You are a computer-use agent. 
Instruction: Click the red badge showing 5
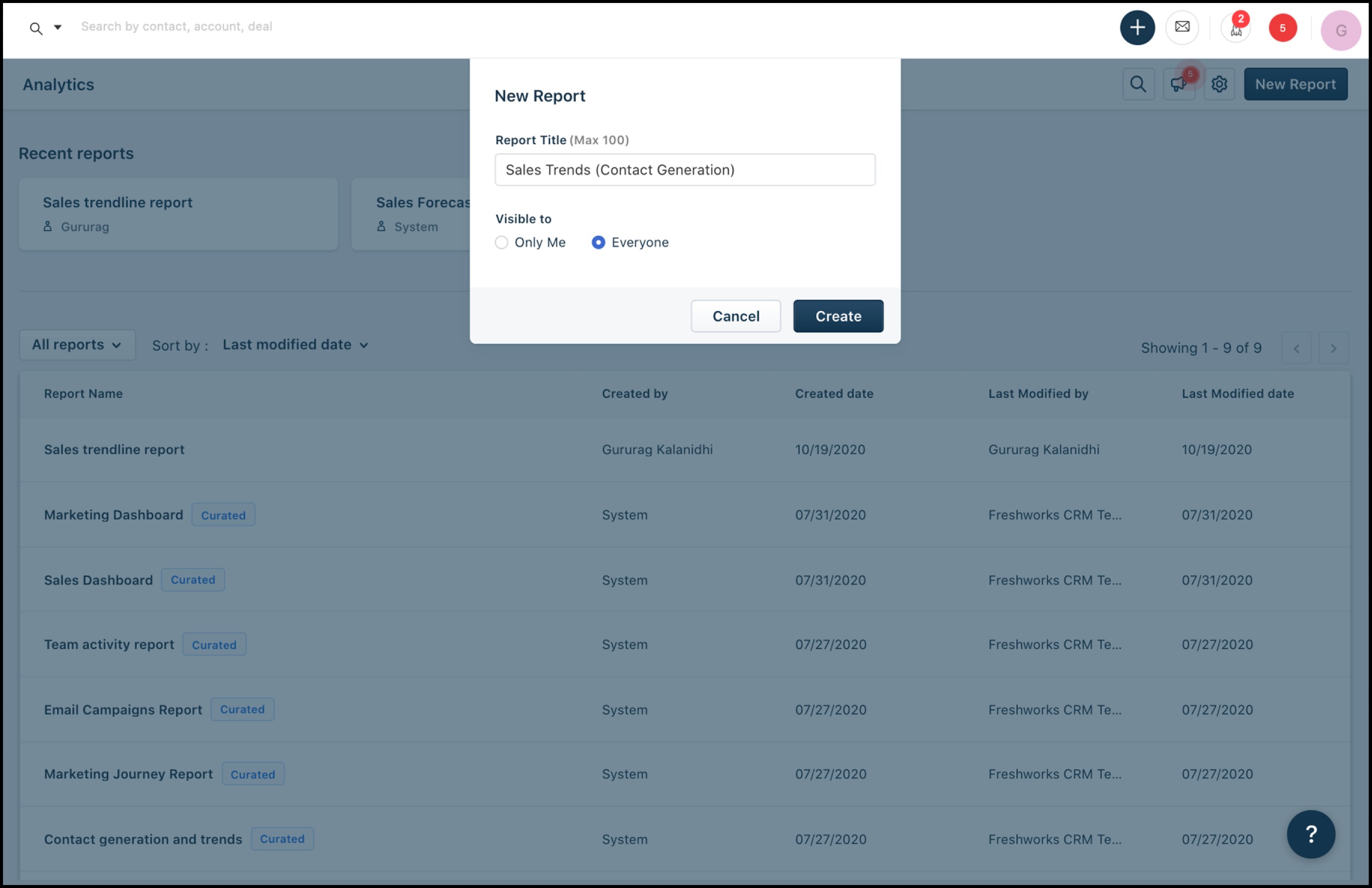pyautogui.click(x=1282, y=28)
